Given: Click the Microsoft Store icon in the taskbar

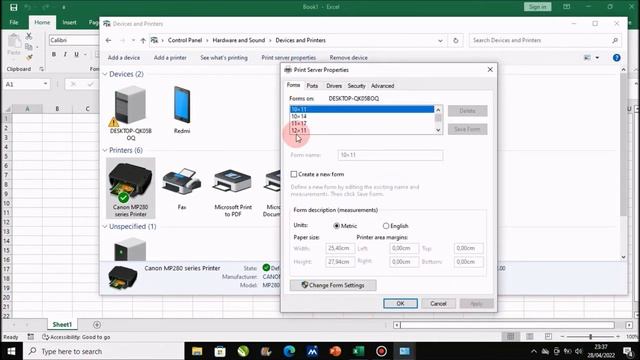Looking at the screenshot, I should (220, 351).
